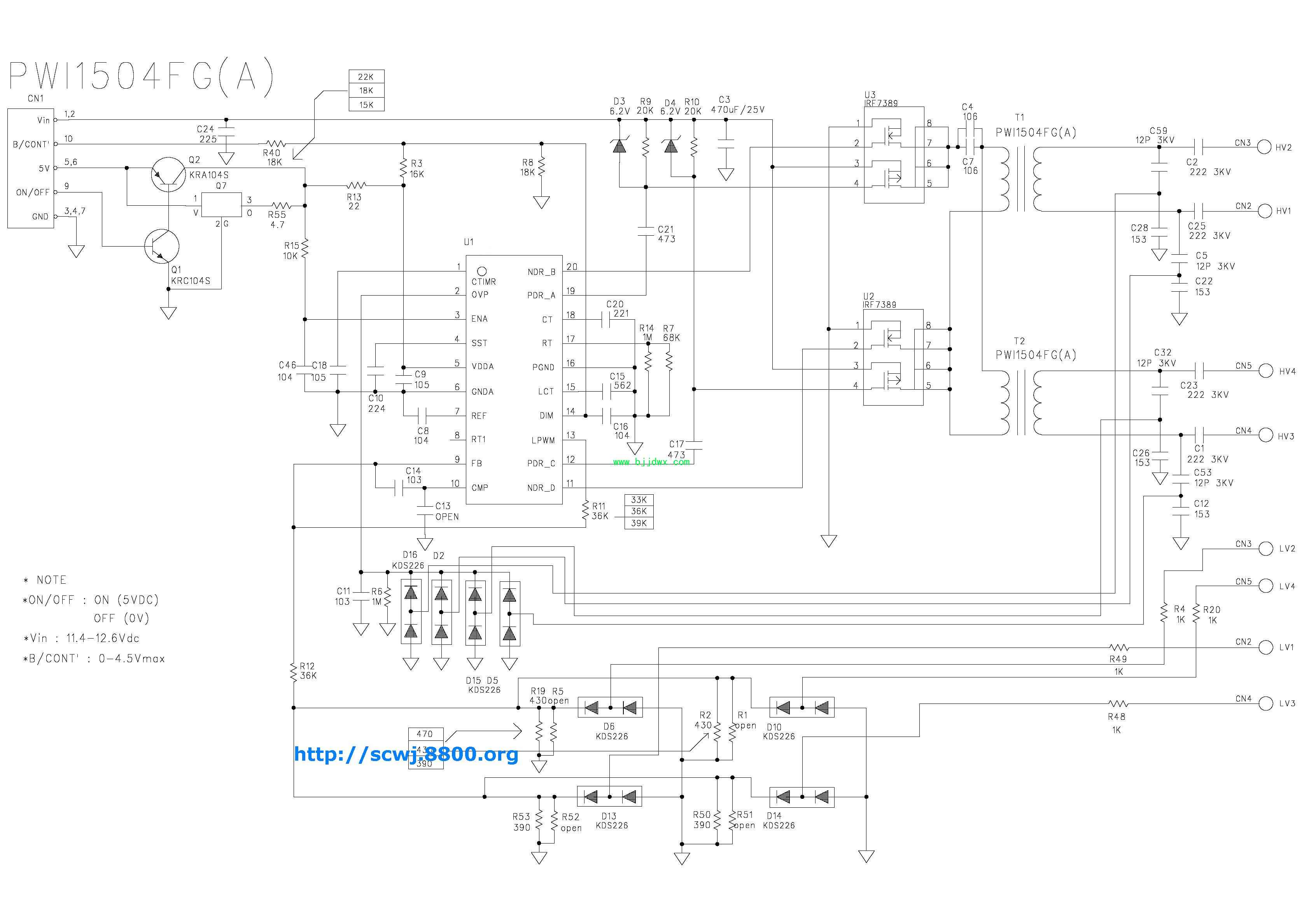Screen dimensions: 1302x924
Task: Click the 'C59 12P 3KV' label
Action: [x=1155, y=135]
